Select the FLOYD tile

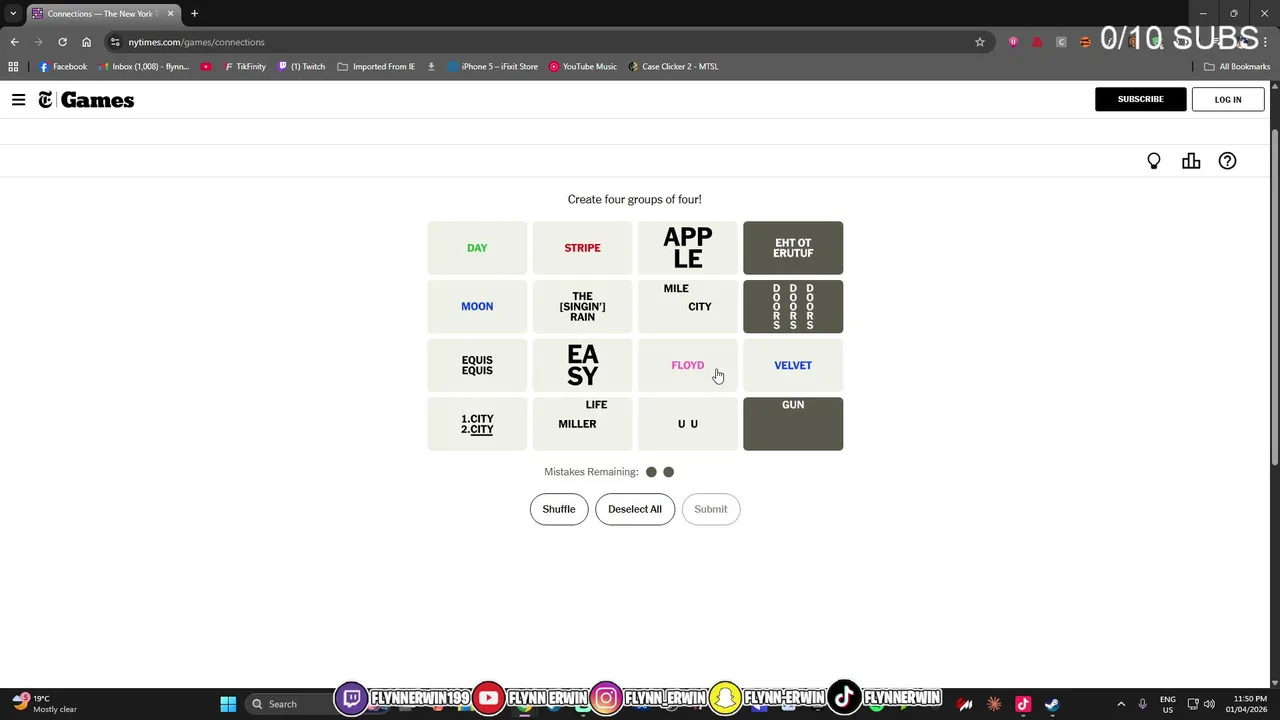click(x=688, y=365)
